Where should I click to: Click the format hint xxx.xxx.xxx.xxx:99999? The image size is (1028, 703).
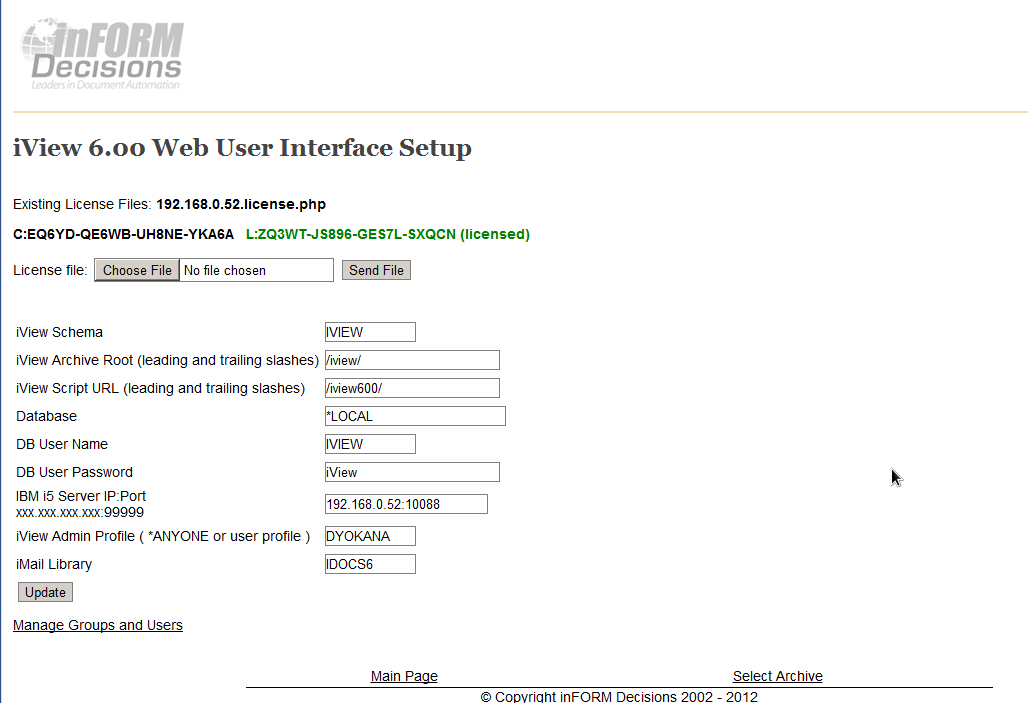[x=79, y=512]
